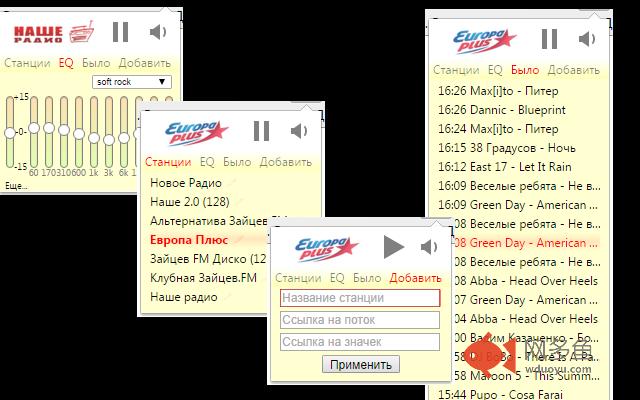Open the red Было history tab
This screenshot has width=640, height=400.
[525, 70]
